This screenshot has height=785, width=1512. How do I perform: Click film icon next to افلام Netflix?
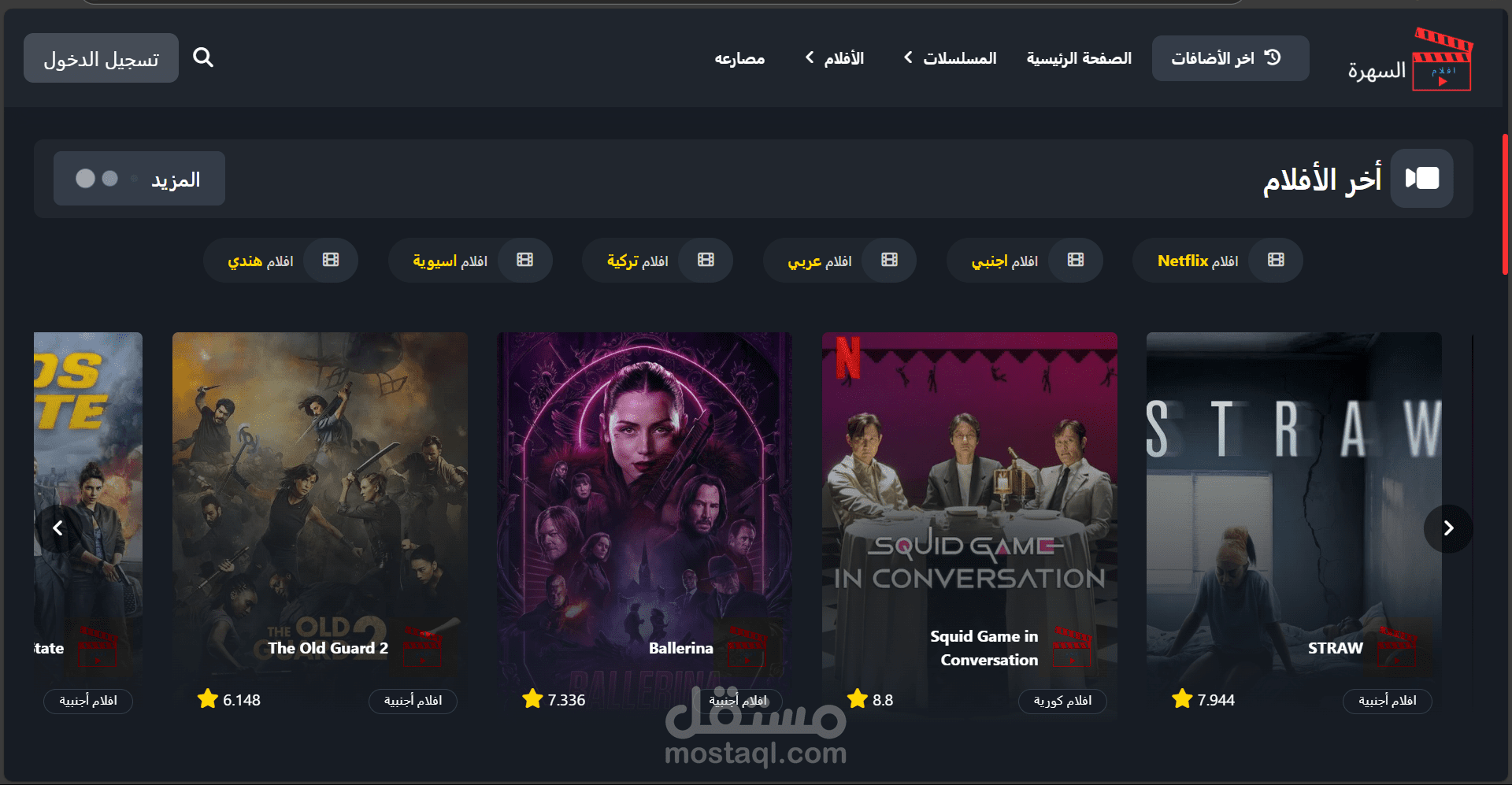click(x=1276, y=260)
